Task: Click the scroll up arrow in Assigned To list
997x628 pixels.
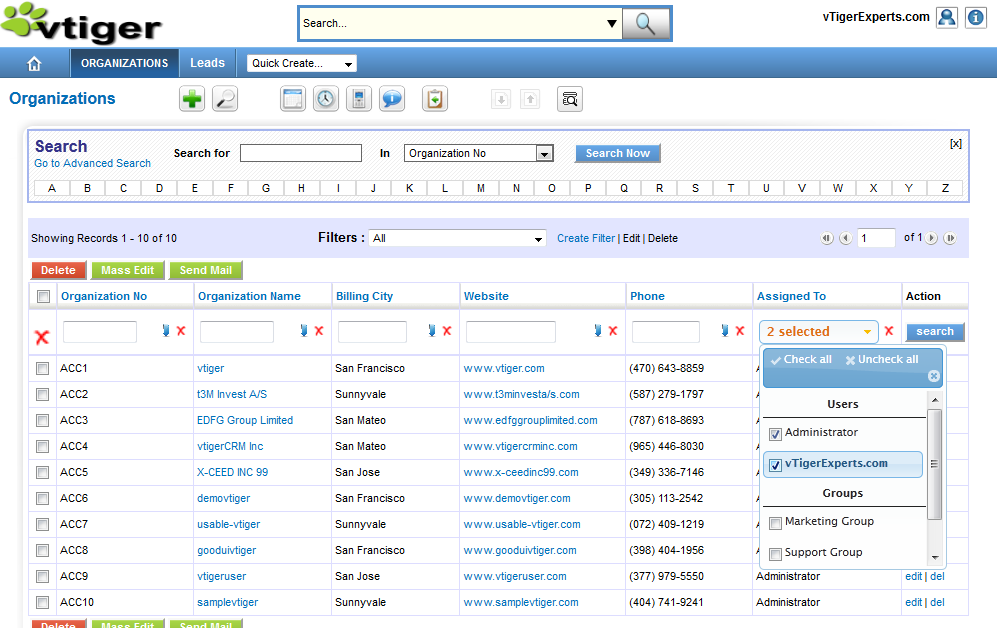Action: [x=935, y=400]
